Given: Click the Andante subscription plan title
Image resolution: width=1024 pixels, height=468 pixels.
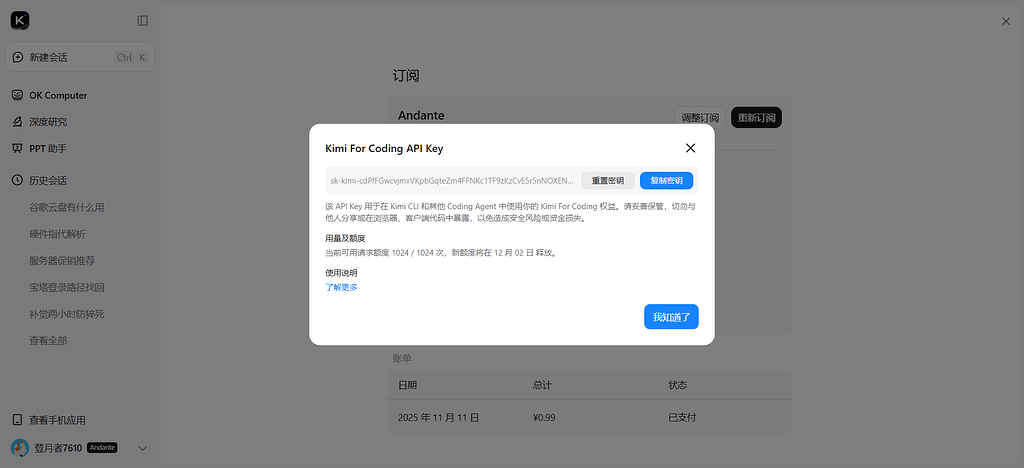Looking at the screenshot, I should (421, 116).
